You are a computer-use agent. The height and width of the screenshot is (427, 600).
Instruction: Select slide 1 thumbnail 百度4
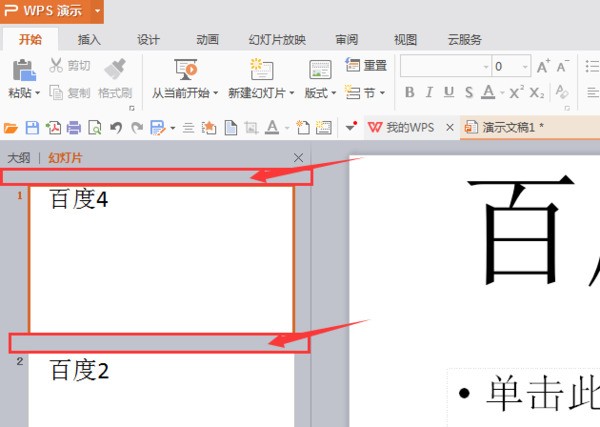coord(161,260)
